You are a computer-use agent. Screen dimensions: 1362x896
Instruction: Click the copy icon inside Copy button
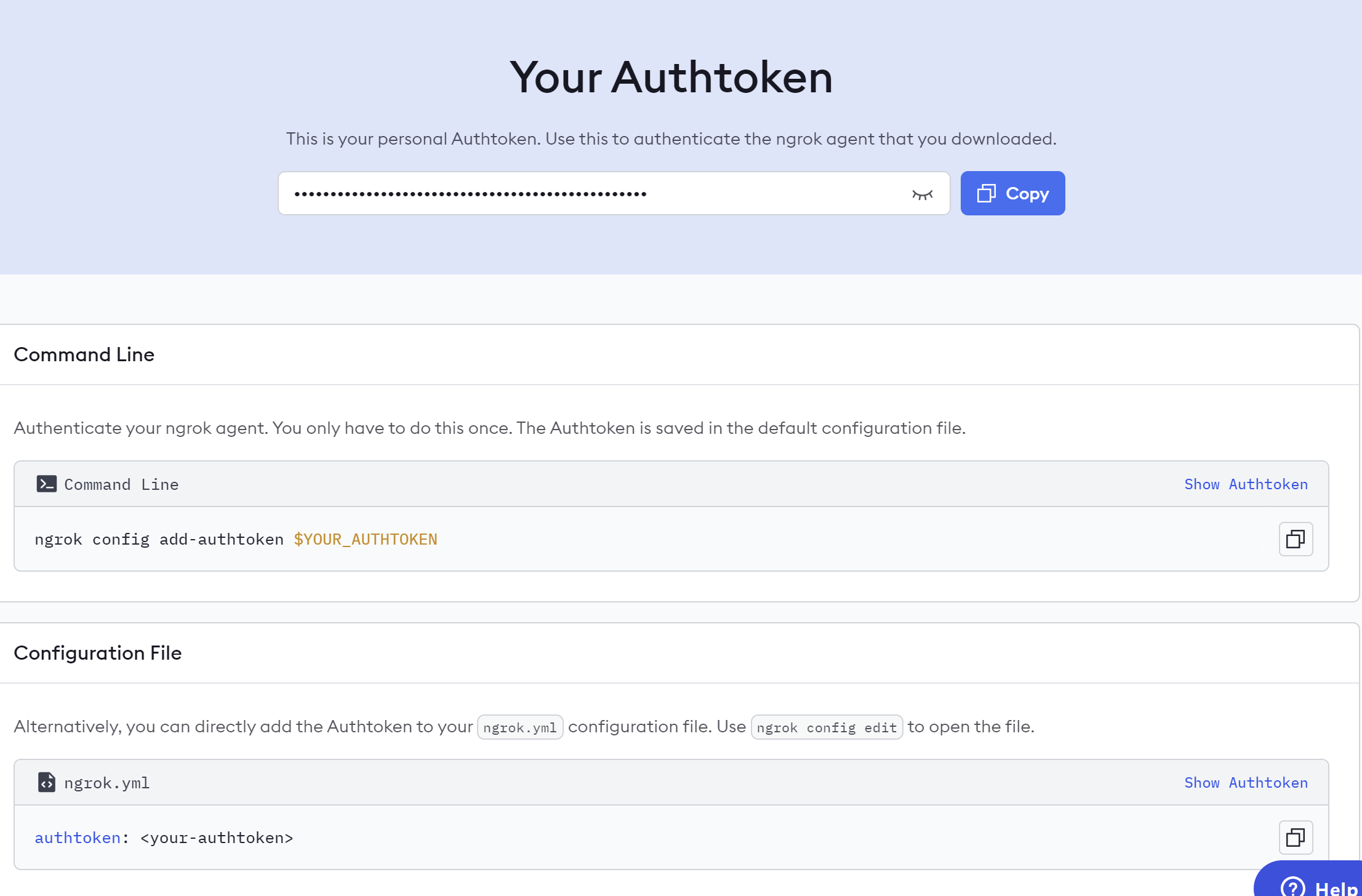click(986, 193)
